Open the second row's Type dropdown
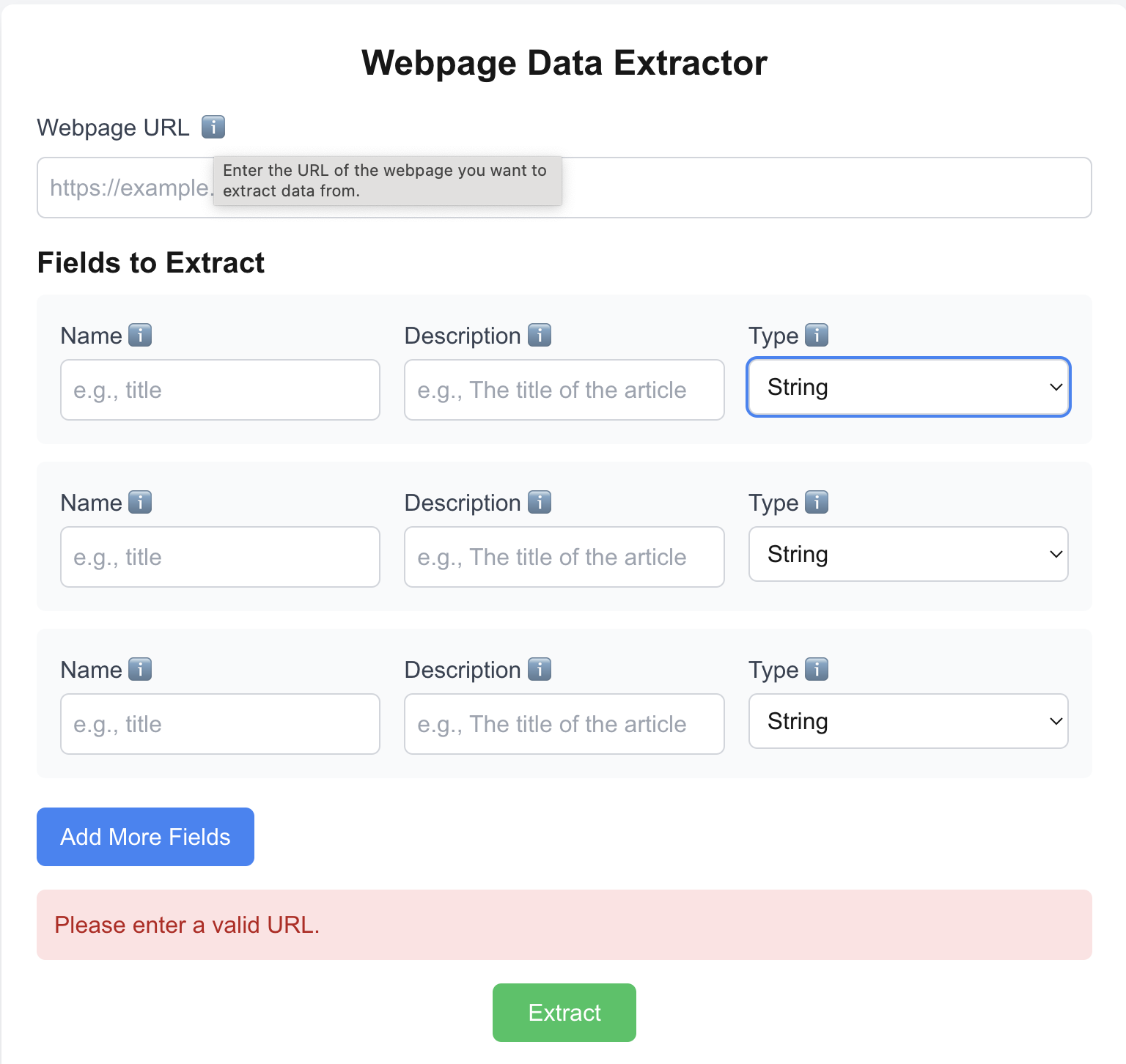1126x1064 pixels. [908, 554]
